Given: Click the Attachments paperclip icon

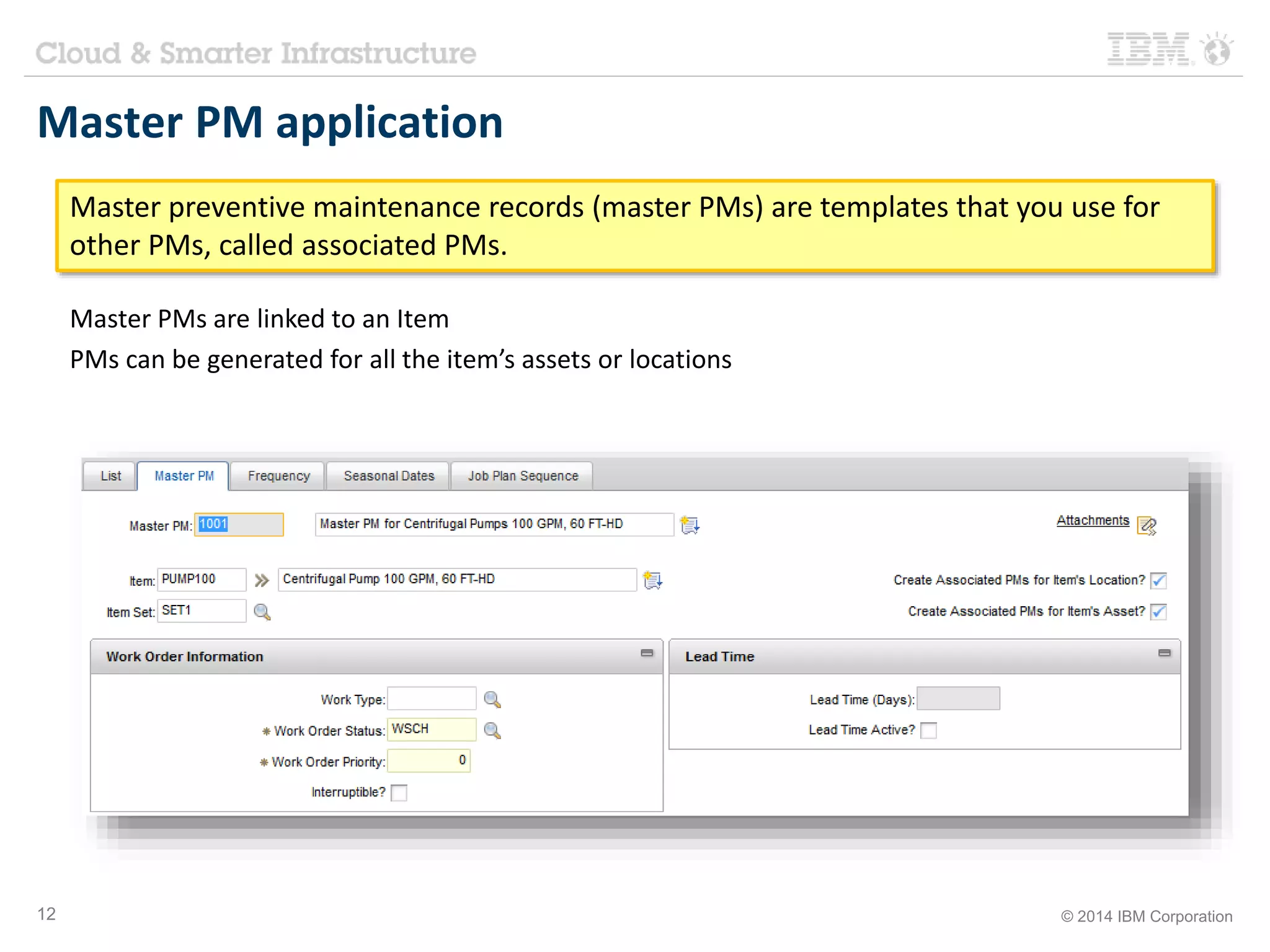Looking at the screenshot, I should [x=1147, y=526].
